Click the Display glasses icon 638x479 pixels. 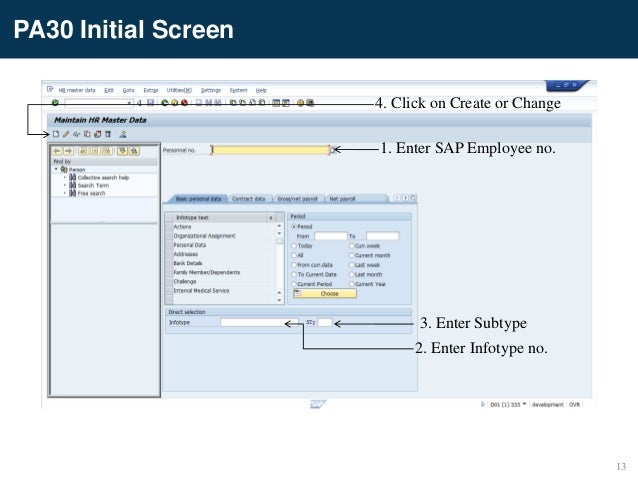[x=76, y=134]
